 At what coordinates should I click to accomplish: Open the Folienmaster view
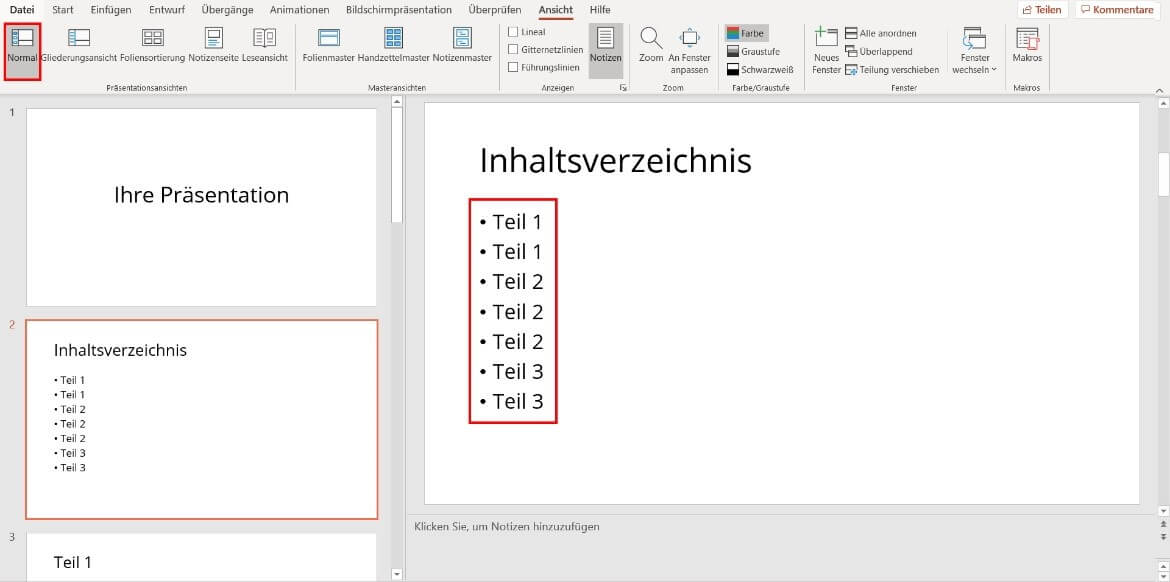[x=329, y=45]
